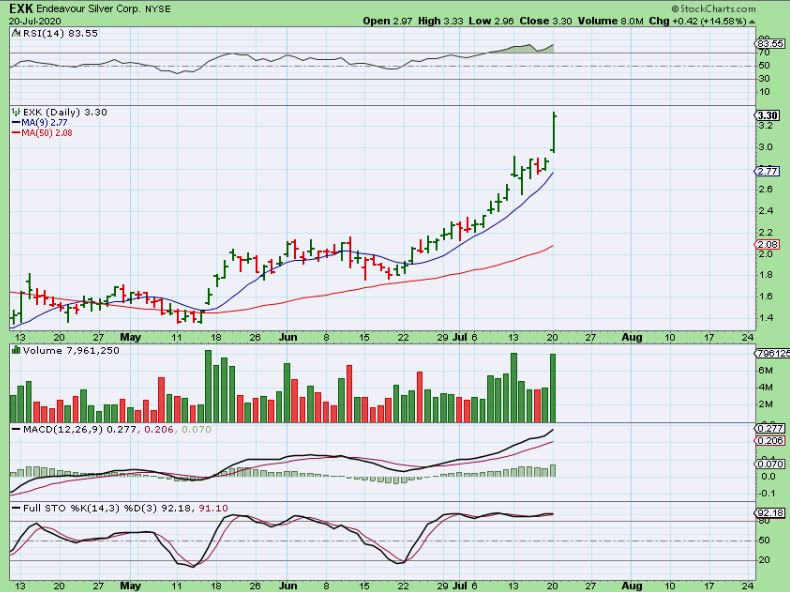The image size is (790, 592).
Task: Click the Volume 8.0M header value
Action: [611, 21]
